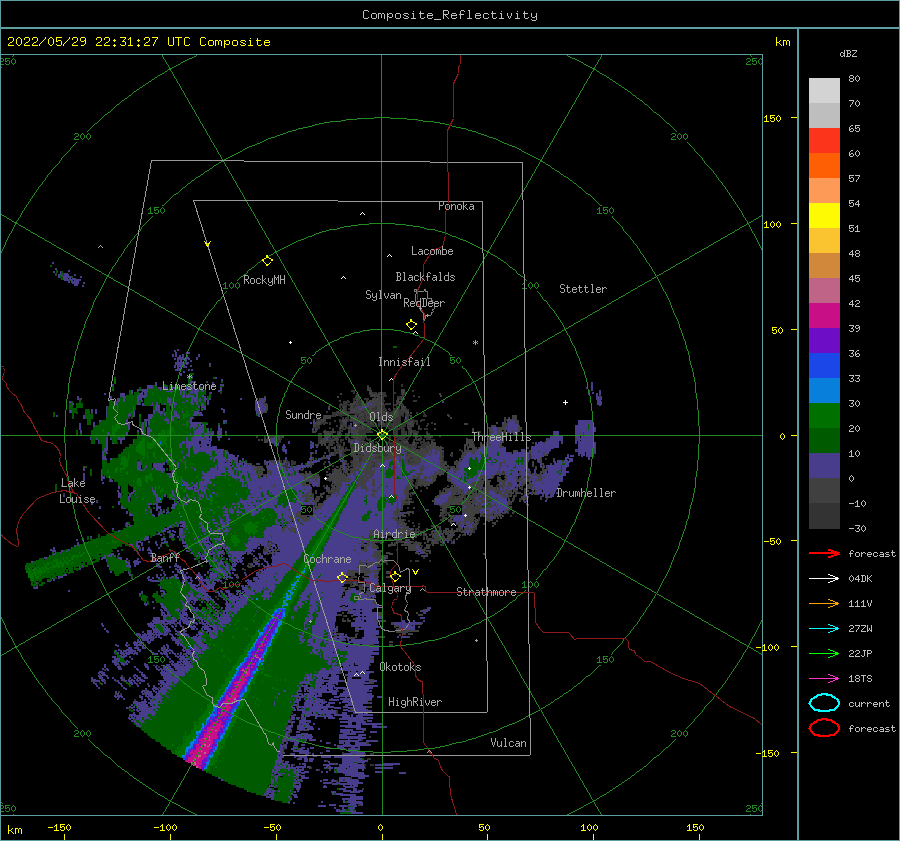Viewport: 900px width, 841px height.
Task: Click the Stettler city label
Action: tap(583, 289)
